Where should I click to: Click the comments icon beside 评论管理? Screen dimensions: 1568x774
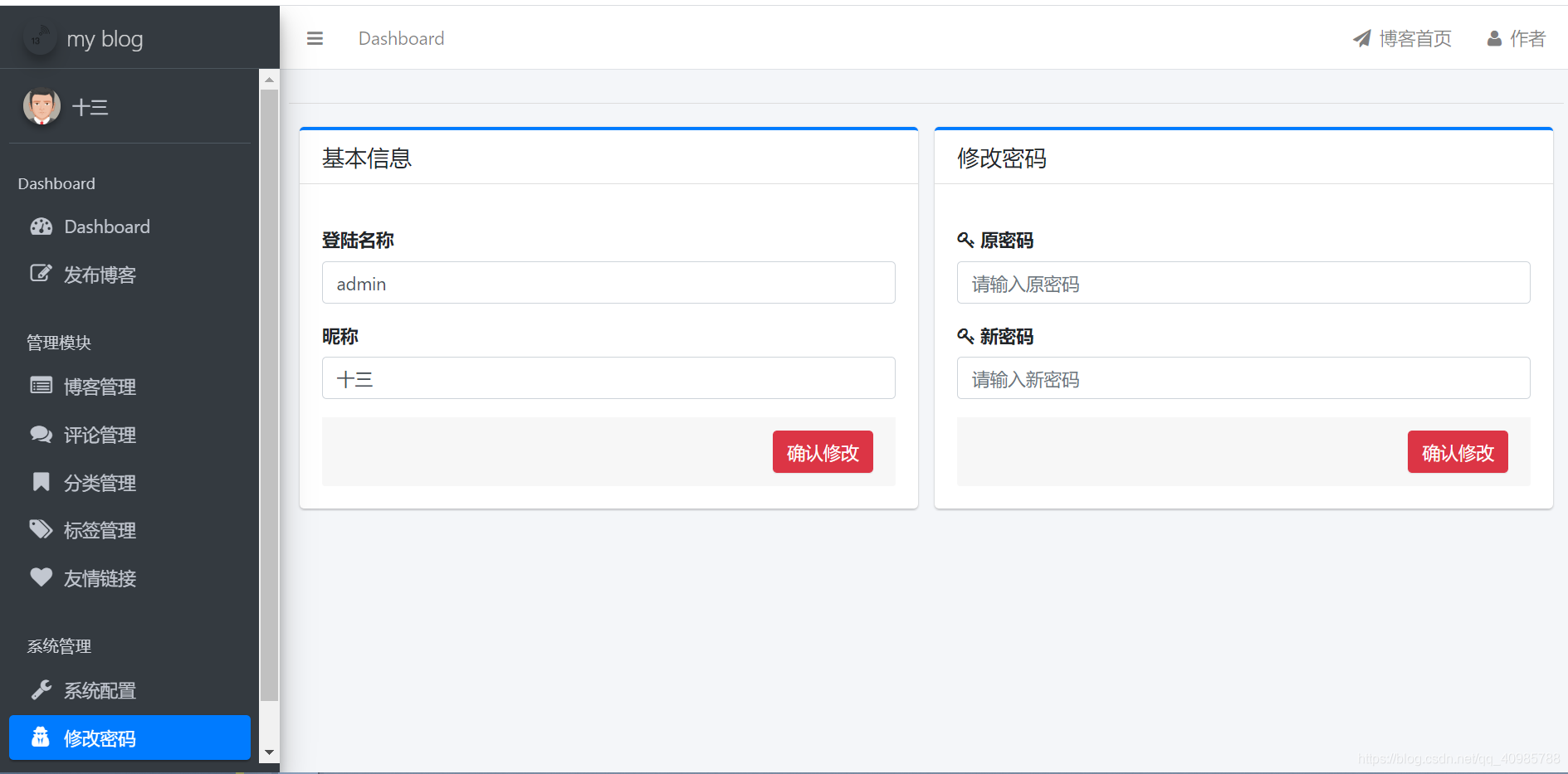41,434
